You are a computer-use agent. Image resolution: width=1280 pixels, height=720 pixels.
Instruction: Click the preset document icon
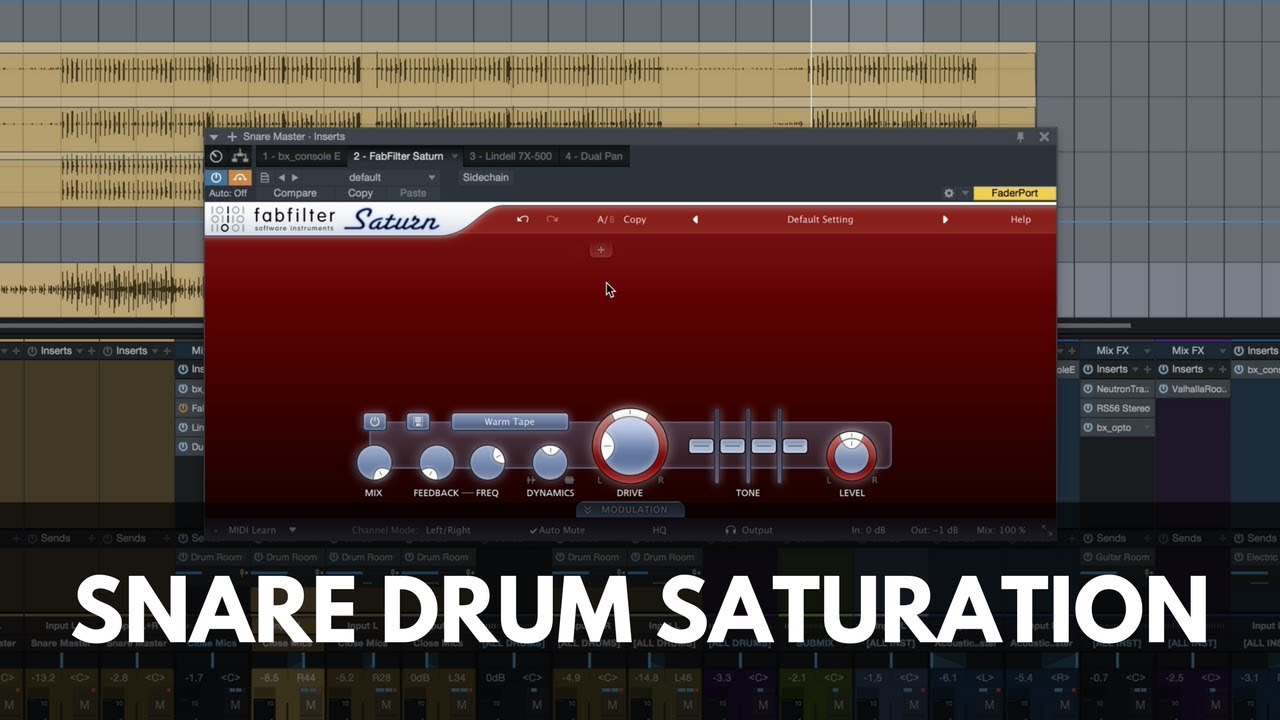coord(265,177)
